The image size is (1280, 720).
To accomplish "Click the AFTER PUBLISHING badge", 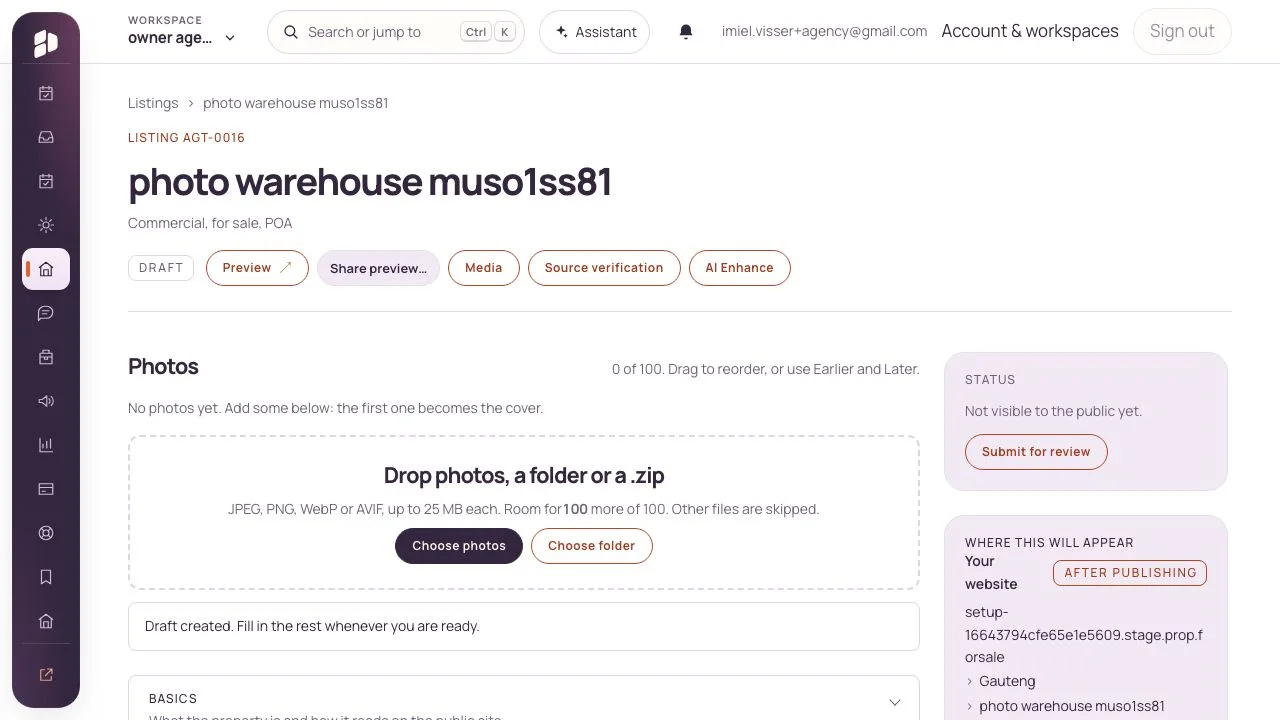I will point(1130,573).
